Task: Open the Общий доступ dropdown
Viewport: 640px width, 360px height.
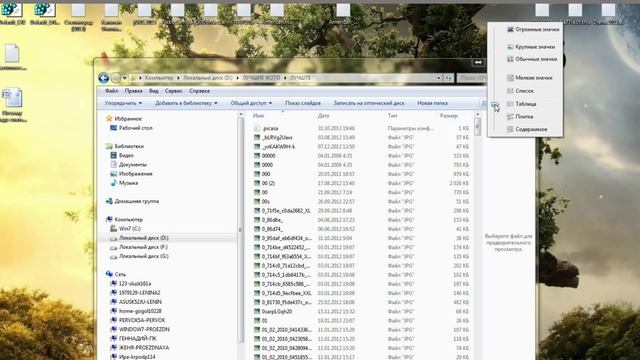Action: point(251,103)
